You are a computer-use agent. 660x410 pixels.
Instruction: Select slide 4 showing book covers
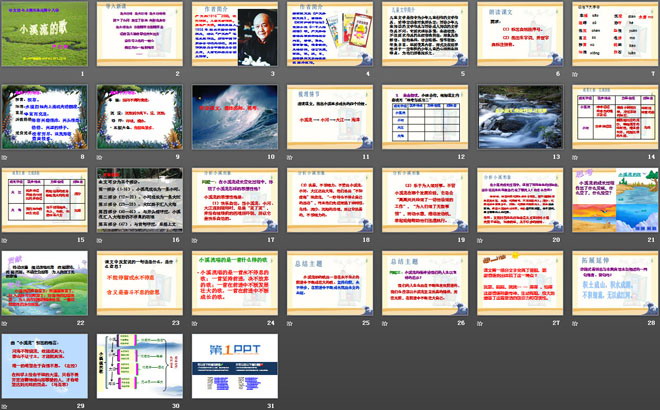click(x=330, y=34)
